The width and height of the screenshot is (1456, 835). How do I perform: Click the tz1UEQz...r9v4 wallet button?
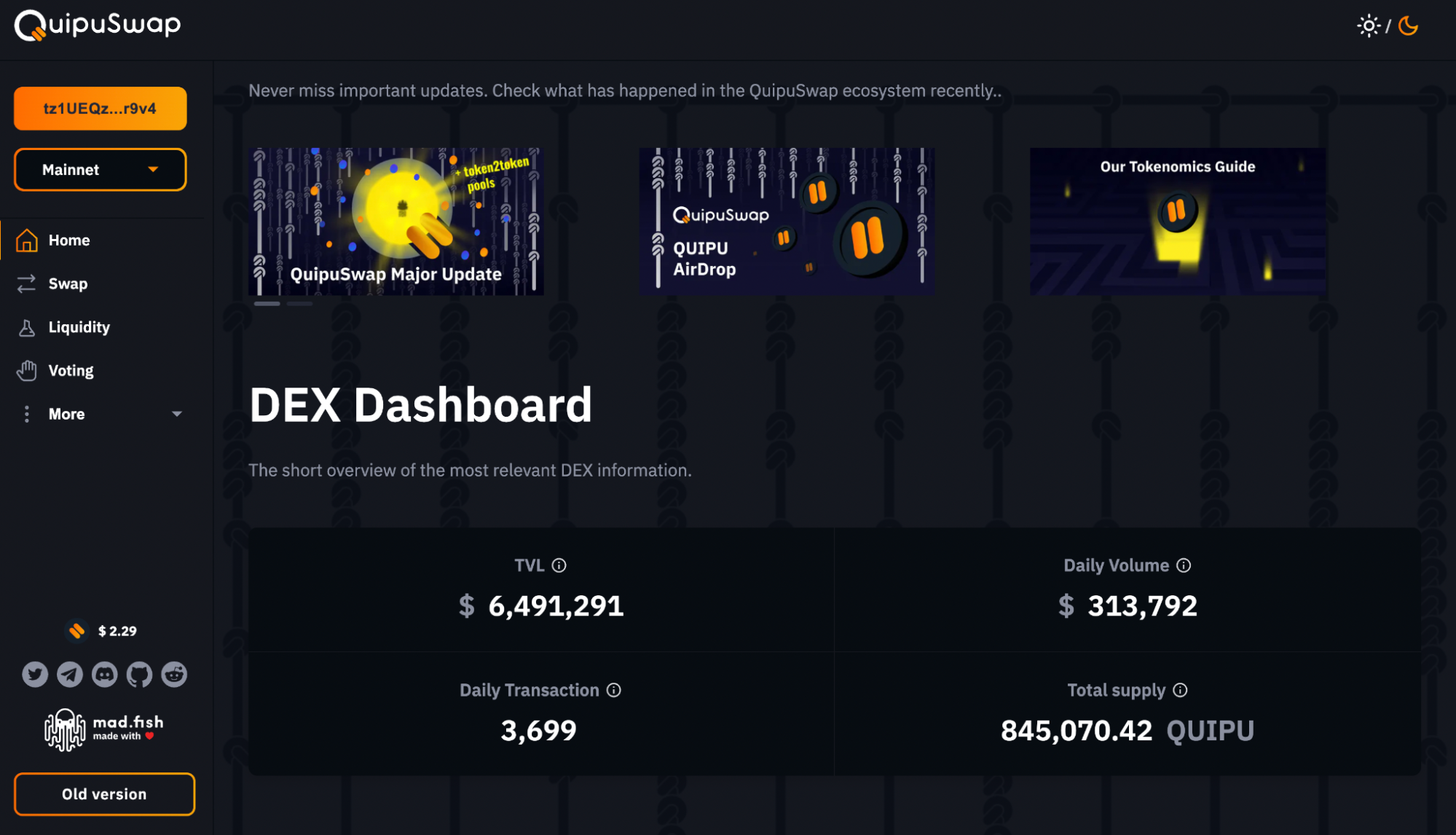point(101,109)
